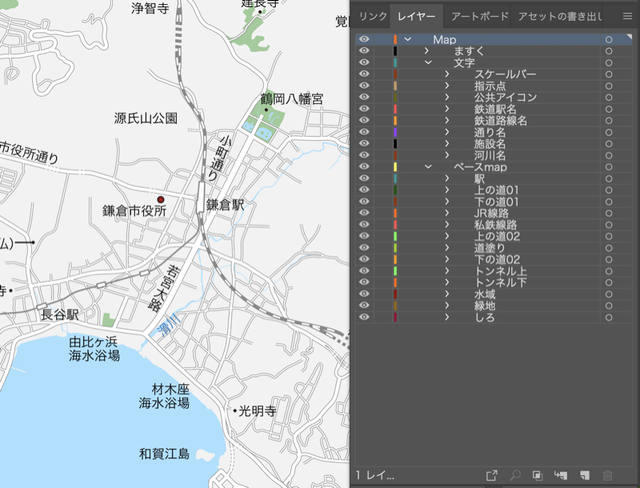Click target circle for トンネル上 layer
The width and height of the screenshot is (640, 488).
click(609, 271)
